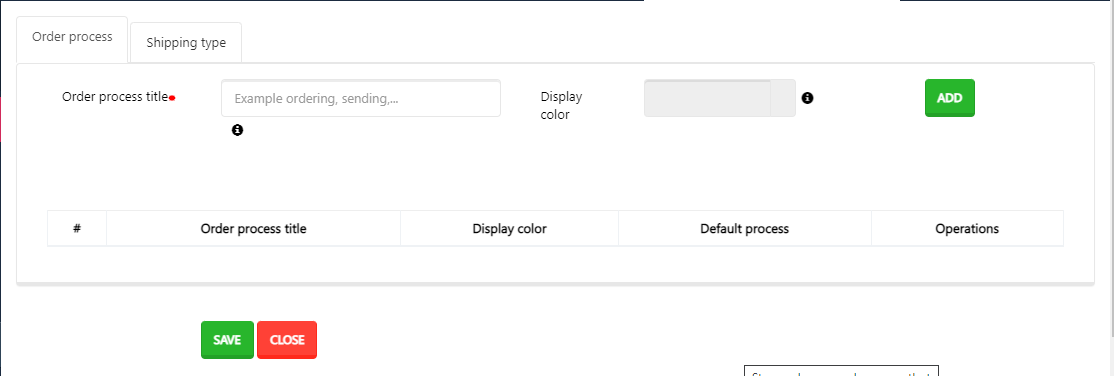
Task: Click the Display color column header
Action: [x=509, y=229]
